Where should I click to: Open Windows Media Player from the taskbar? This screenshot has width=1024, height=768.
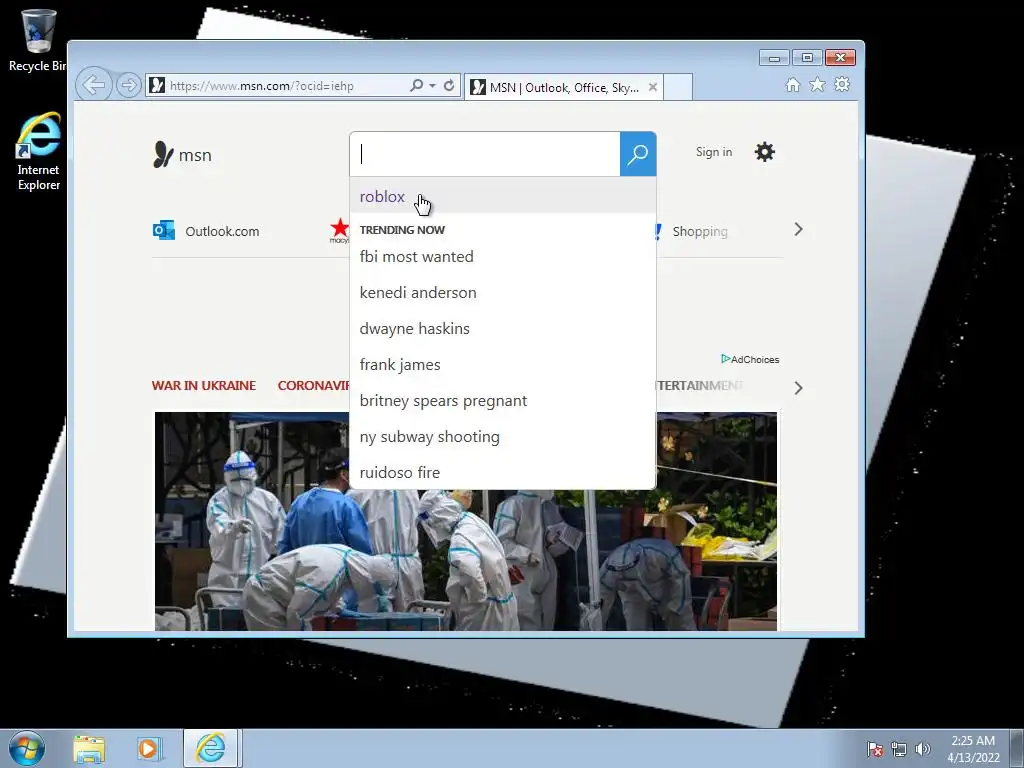click(x=149, y=749)
